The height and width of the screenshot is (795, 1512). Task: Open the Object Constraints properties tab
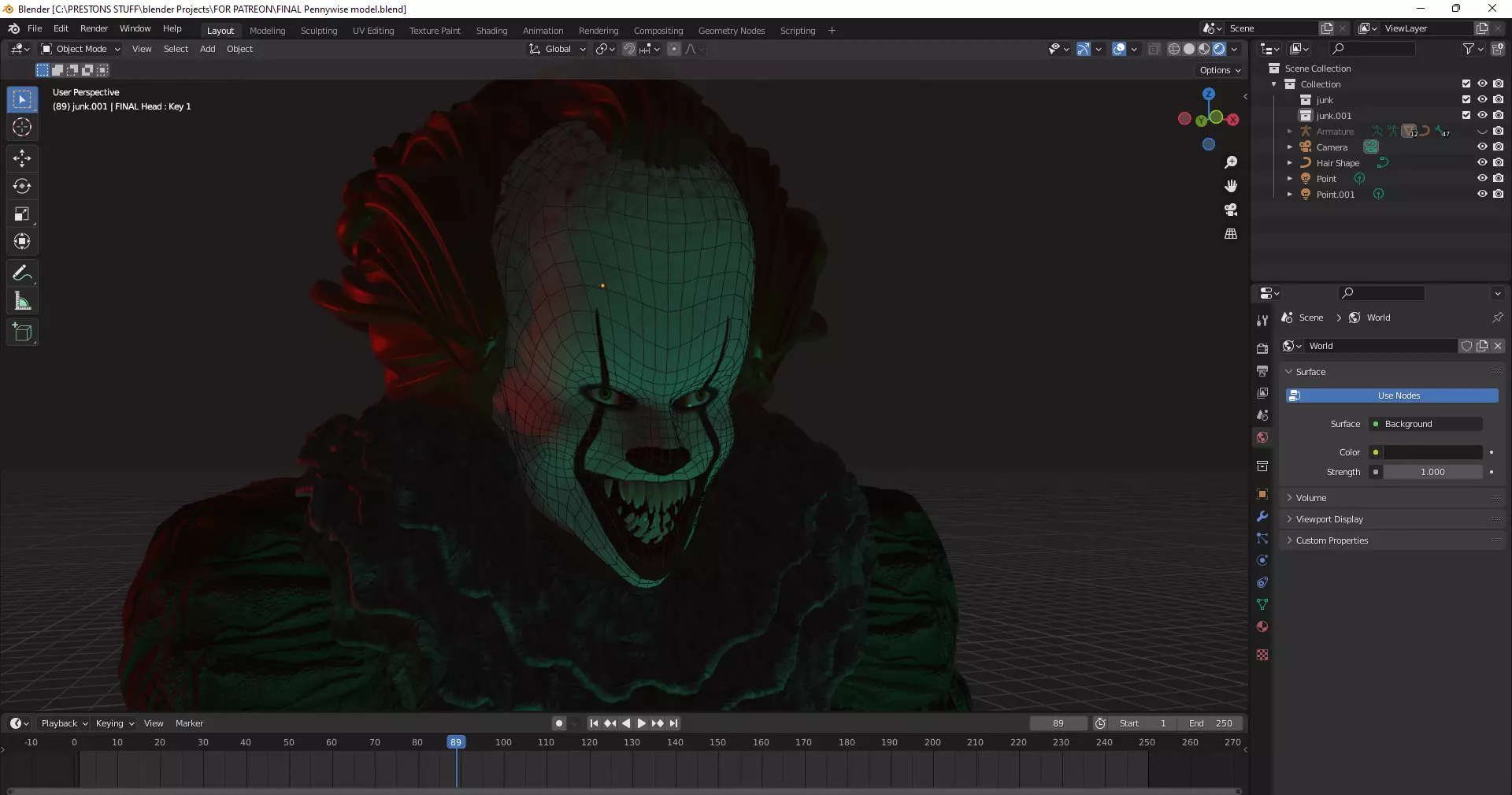click(x=1262, y=582)
